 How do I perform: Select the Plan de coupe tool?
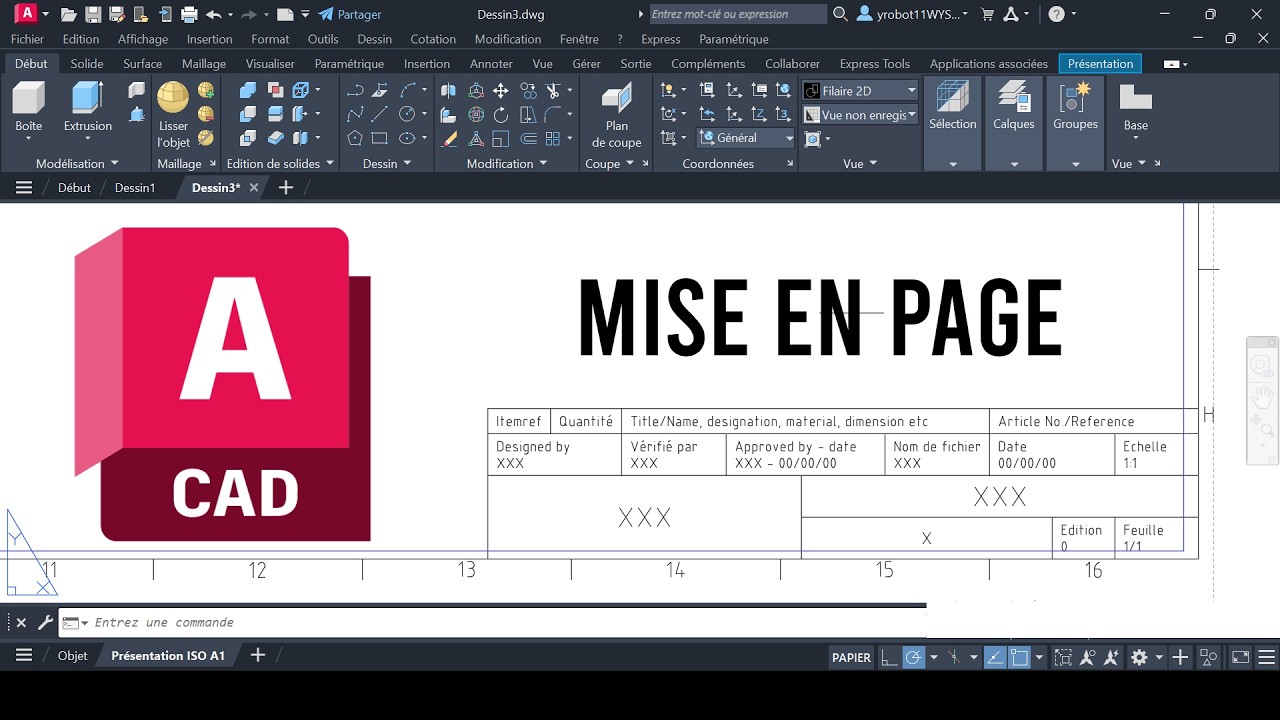[617, 115]
